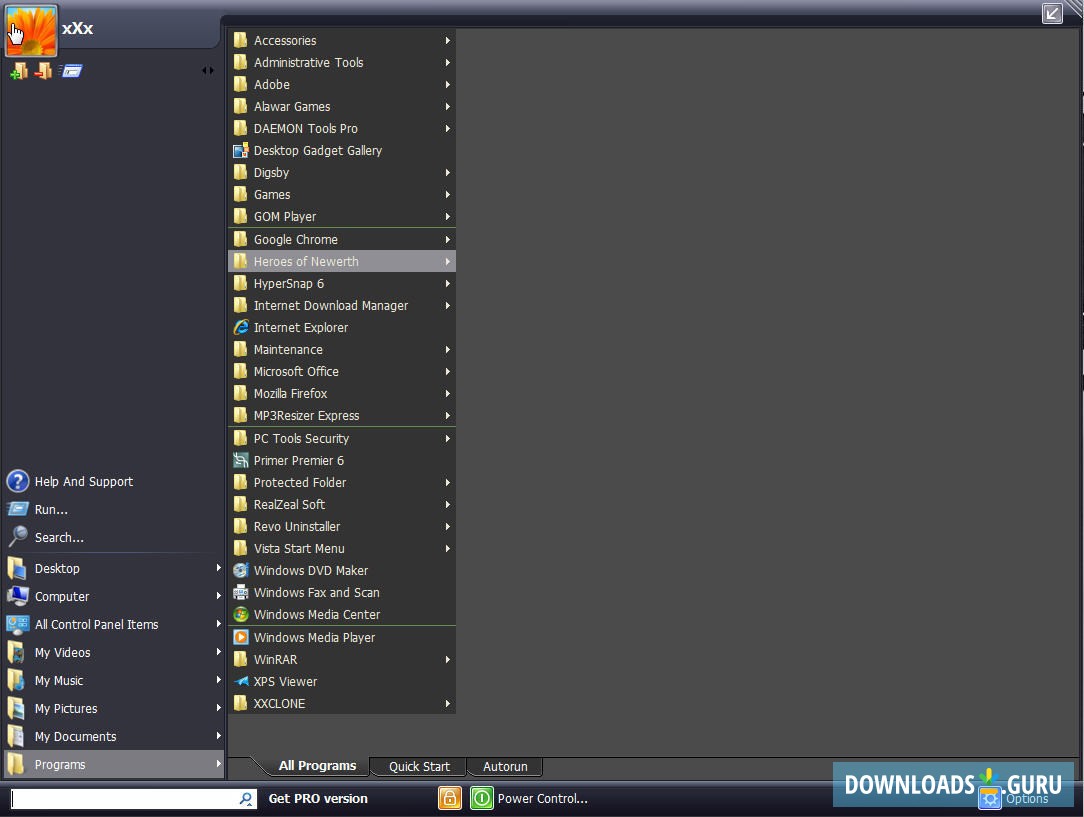Switch to the Quick Start tab
Viewport: 1084px width, 817px height.
(419, 767)
